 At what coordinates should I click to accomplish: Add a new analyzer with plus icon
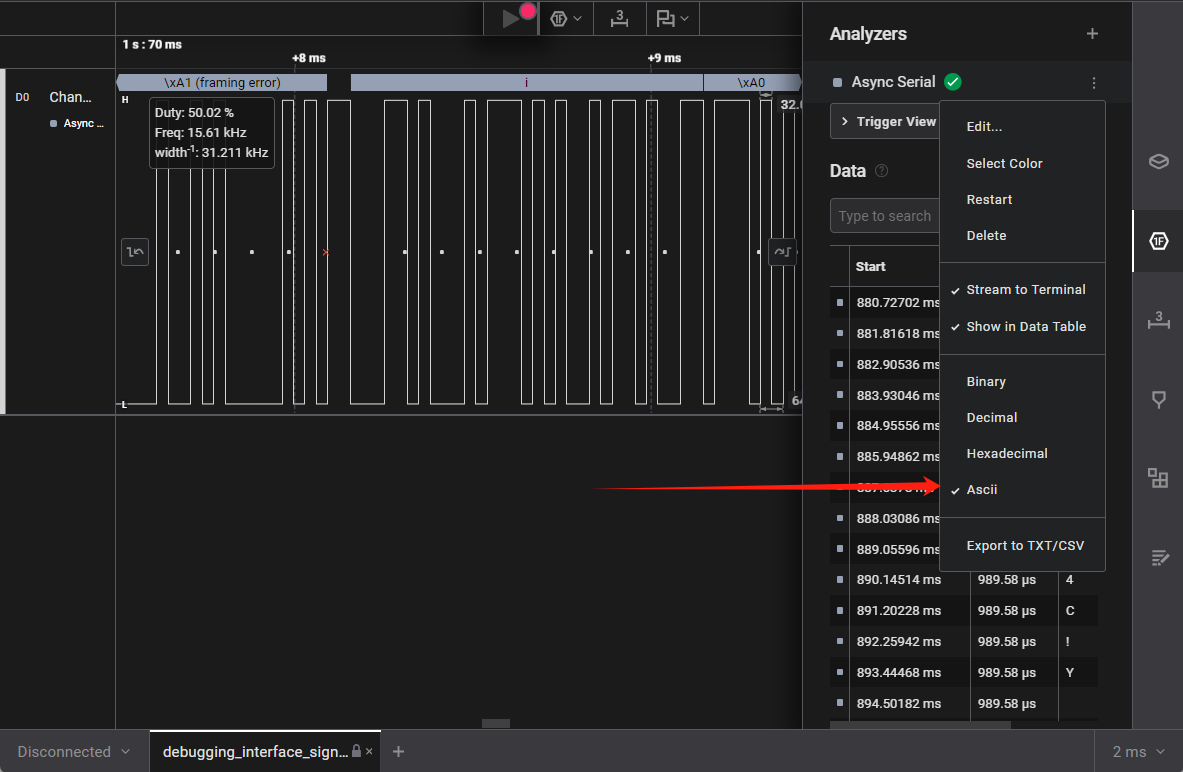1092,34
